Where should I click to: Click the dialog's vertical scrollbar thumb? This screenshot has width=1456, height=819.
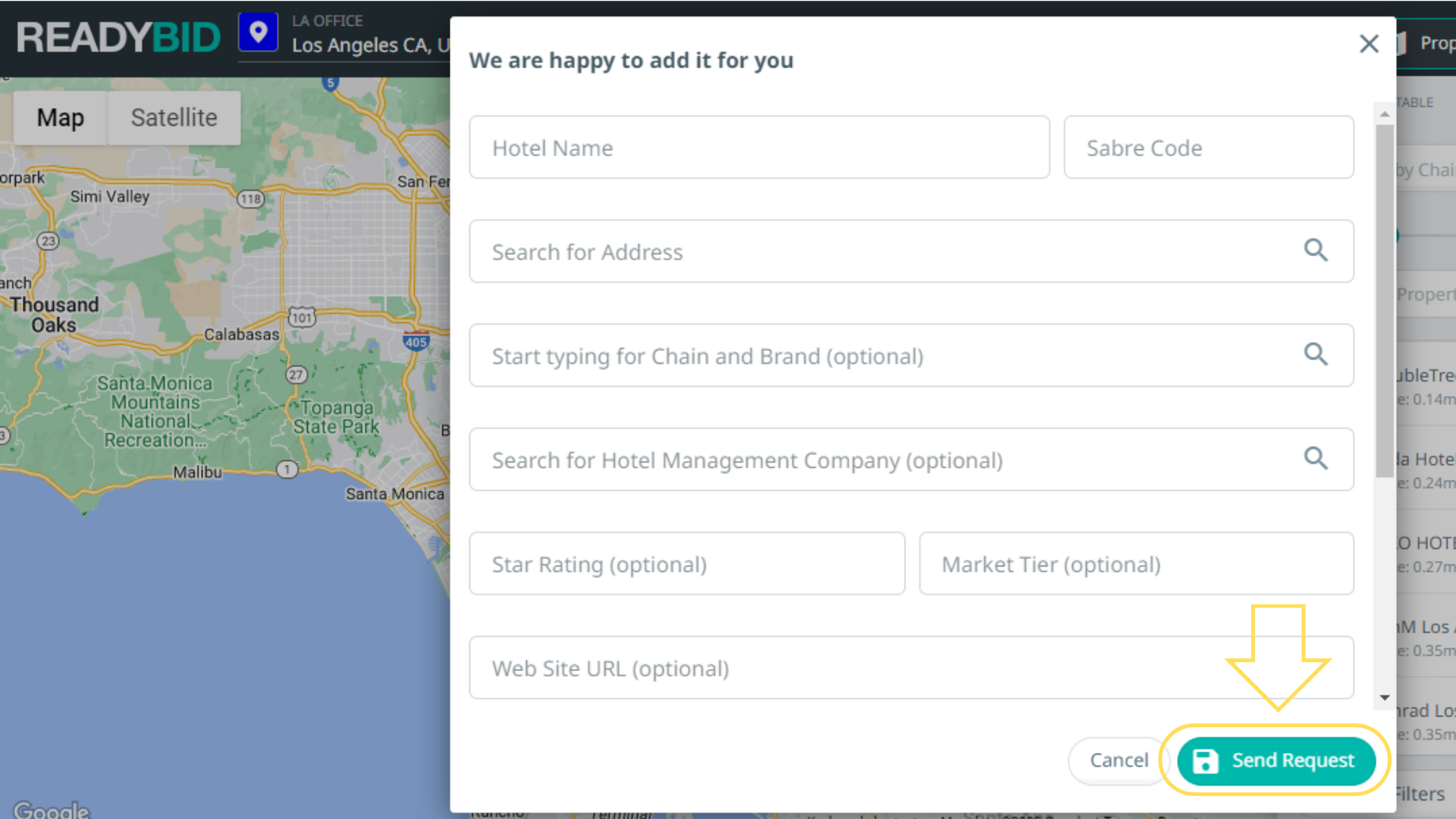click(1385, 300)
